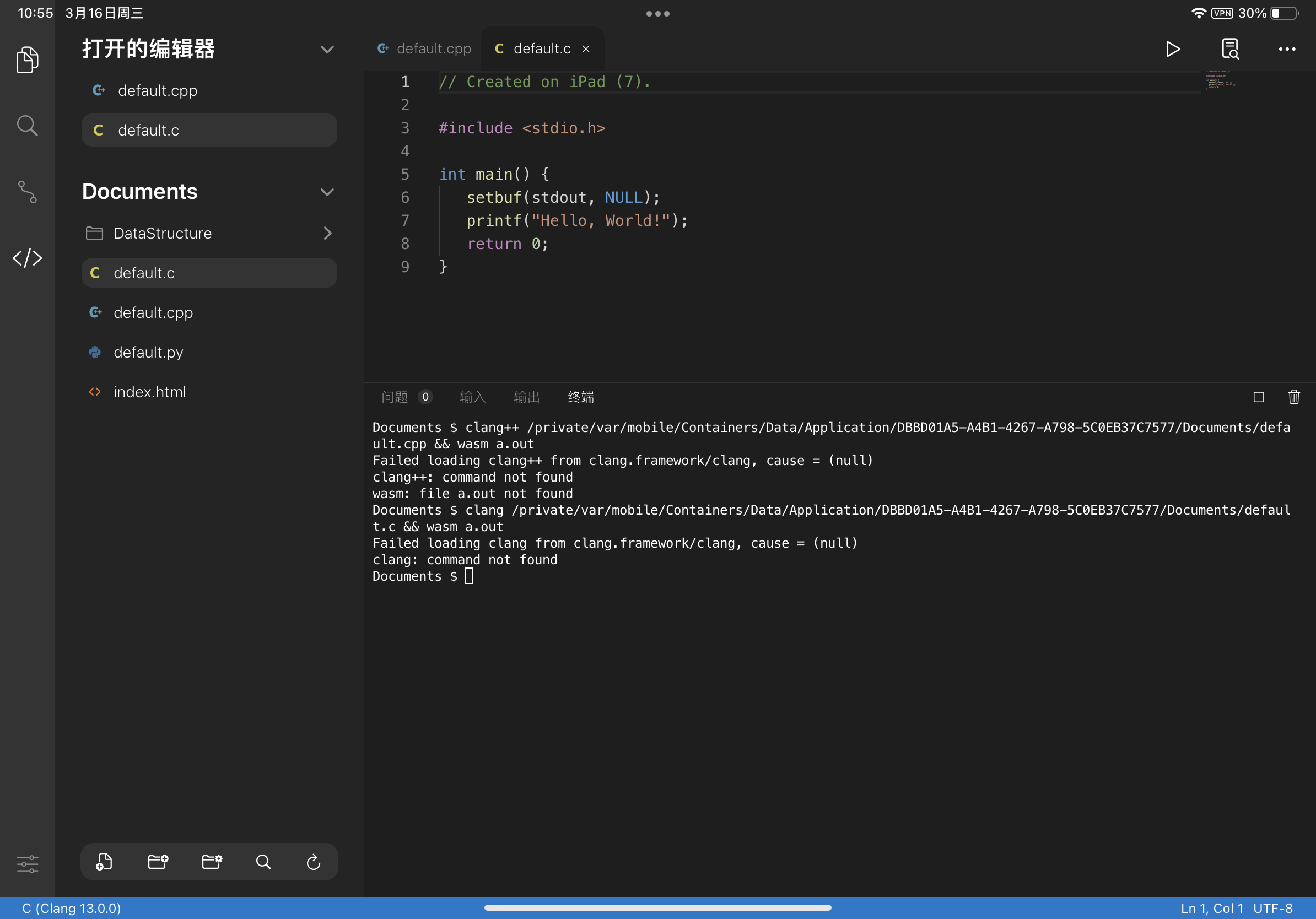Run the current C file with the play button
Image resolution: width=1316 pixels, height=919 pixels.
(x=1173, y=49)
